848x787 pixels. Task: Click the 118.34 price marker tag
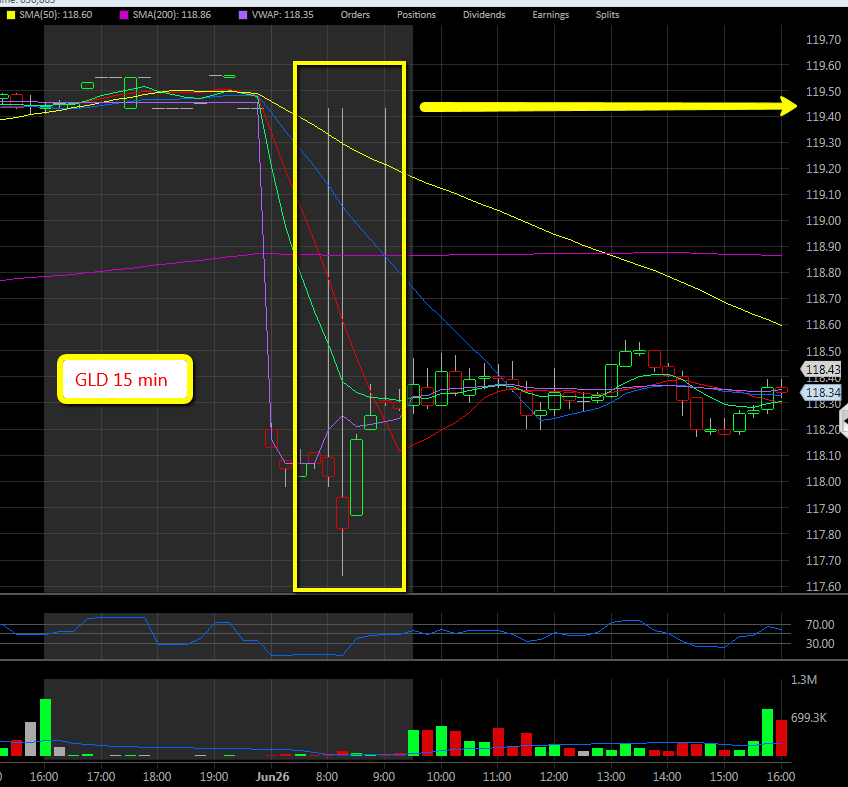824,394
